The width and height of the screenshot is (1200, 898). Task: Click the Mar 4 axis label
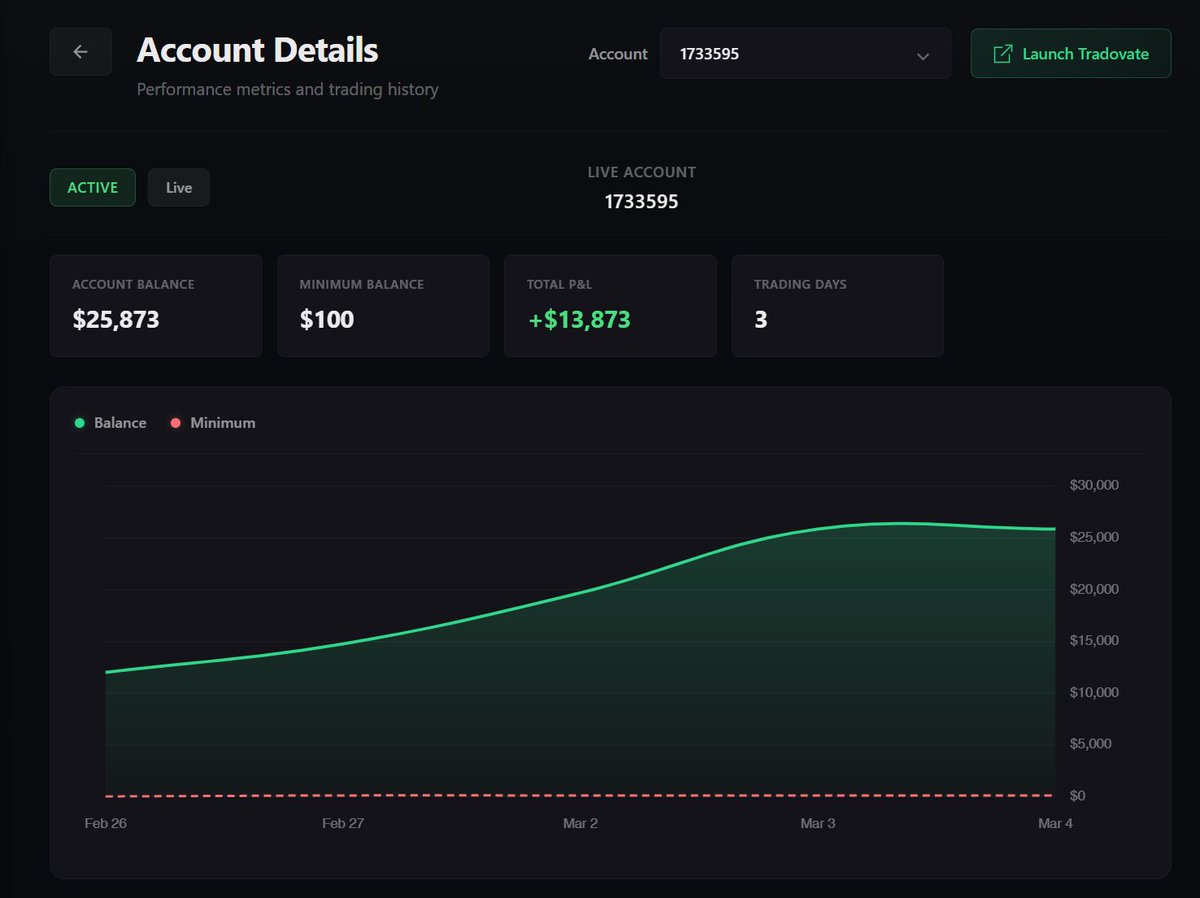coord(1055,823)
